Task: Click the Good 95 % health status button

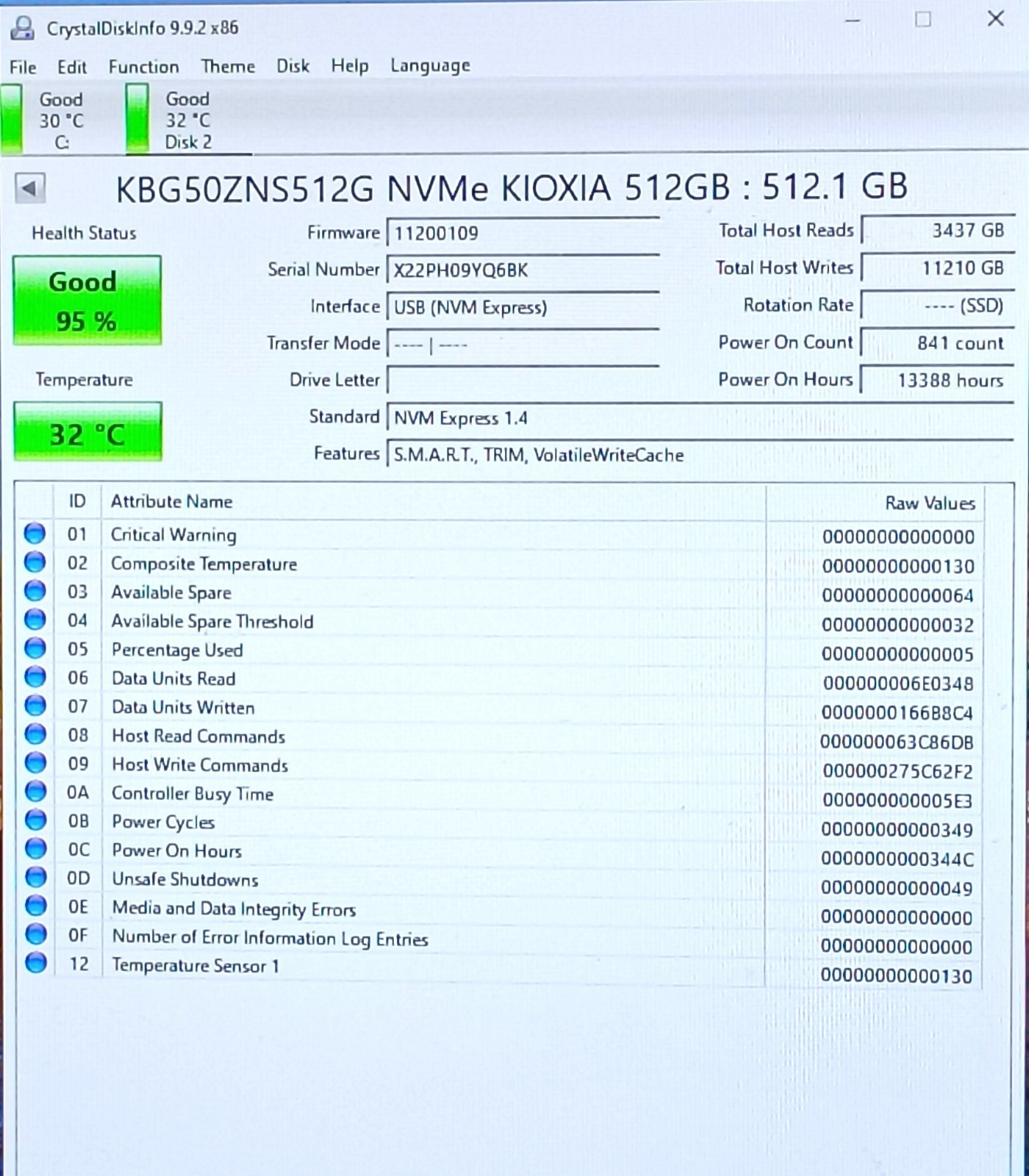Action: [x=87, y=301]
